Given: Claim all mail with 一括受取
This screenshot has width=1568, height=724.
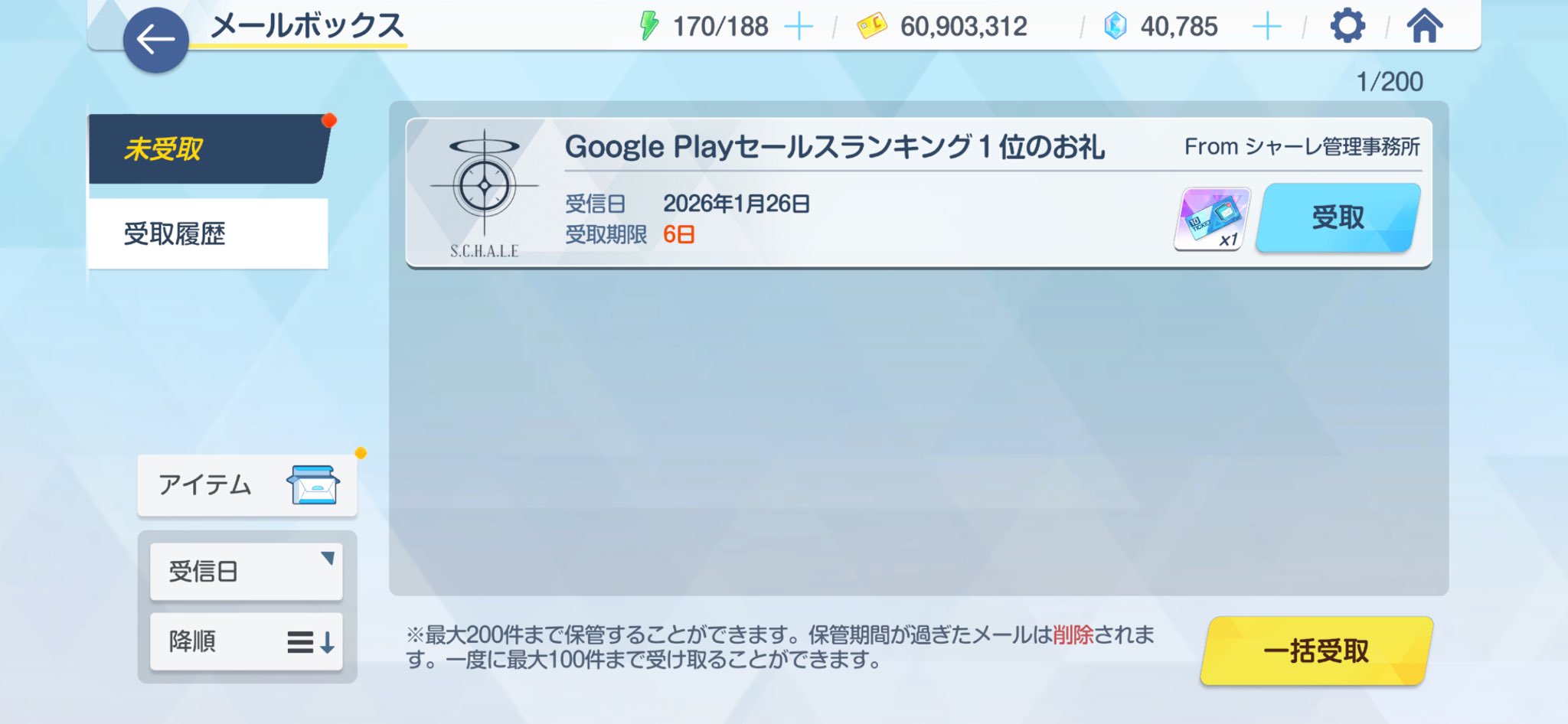Looking at the screenshot, I should (1316, 651).
